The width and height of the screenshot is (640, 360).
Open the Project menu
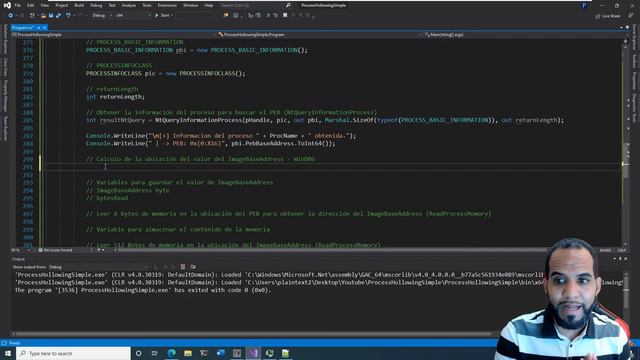coord(62,5)
